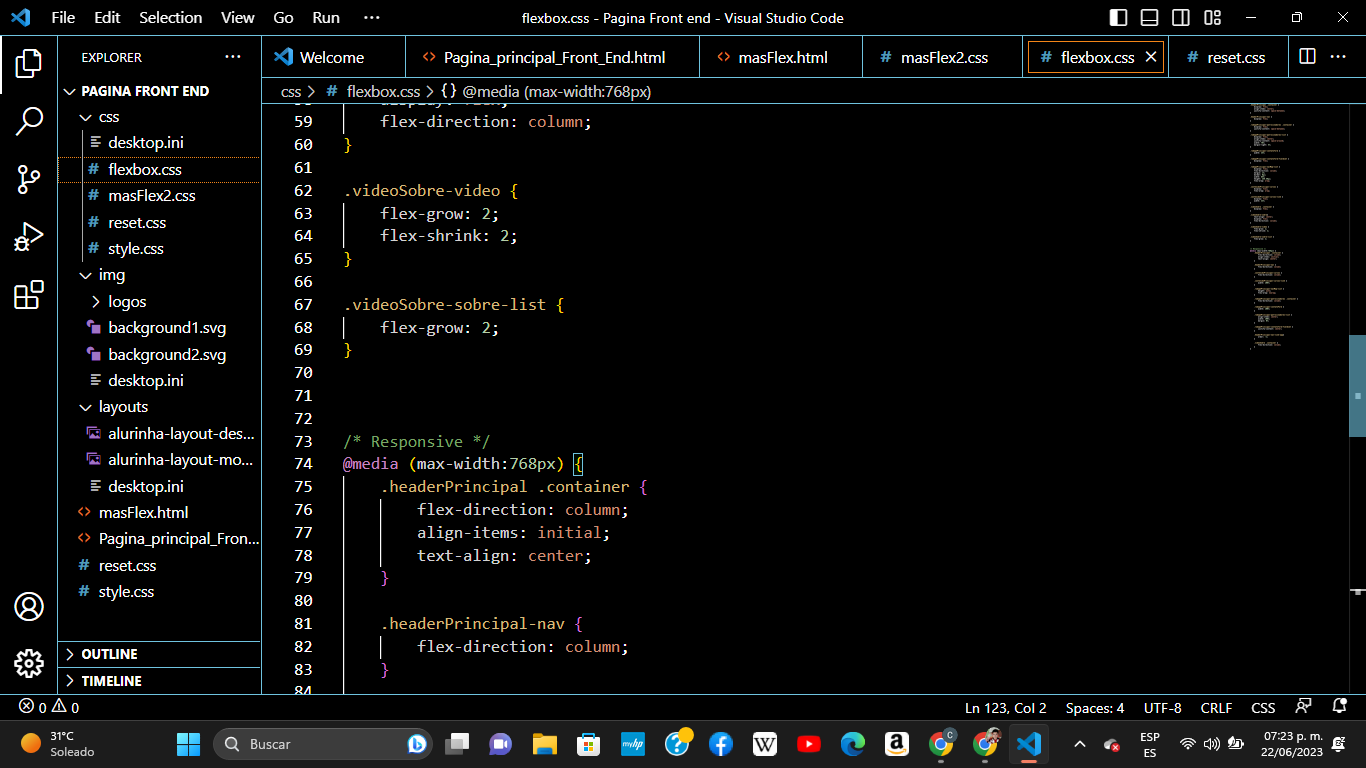The width and height of the screenshot is (1366, 768).
Task: Click the errors and warnings status indicator
Action: click(x=49, y=708)
